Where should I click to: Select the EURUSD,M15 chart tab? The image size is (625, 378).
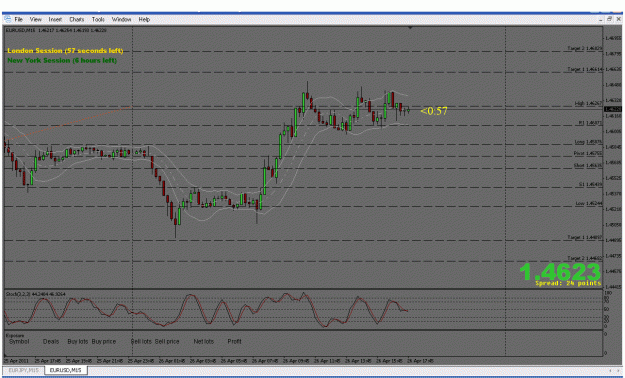65,370
